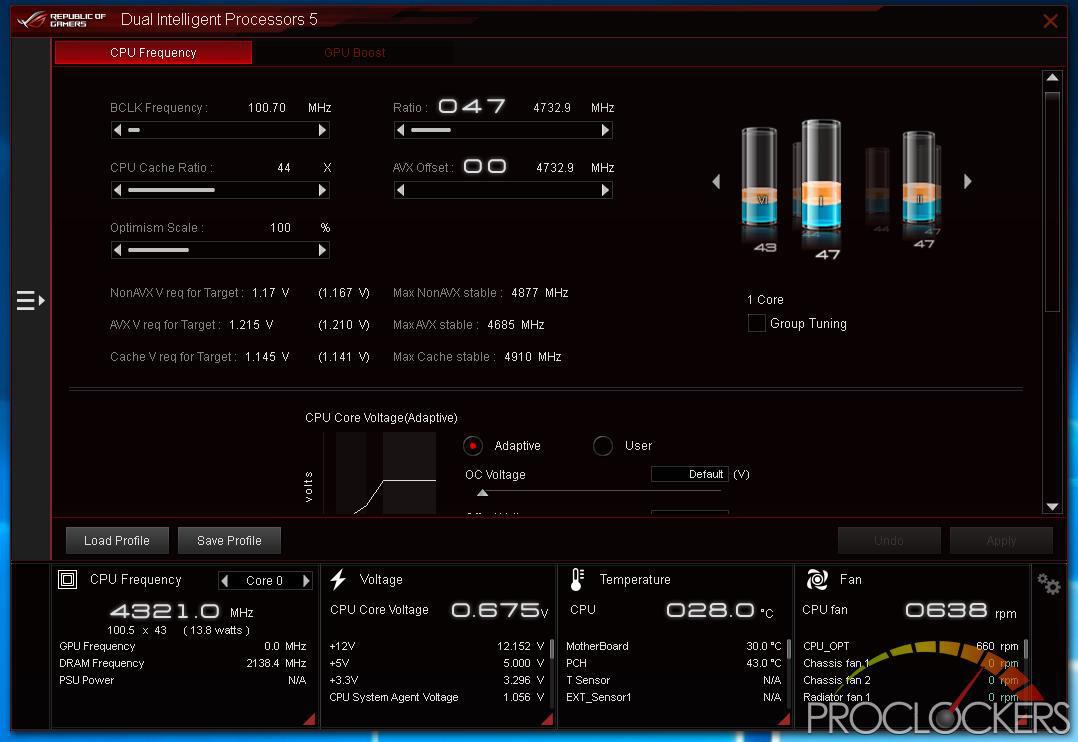Click the Ratio slider track
The height and width of the screenshot is (742, 1078).
click(x=503, y=130)
